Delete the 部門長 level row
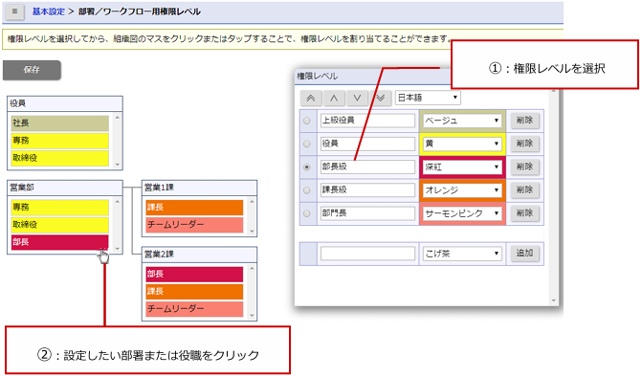The height and width of the screenshot is (376, 640). pyautogui.click(x=524, y=214)
